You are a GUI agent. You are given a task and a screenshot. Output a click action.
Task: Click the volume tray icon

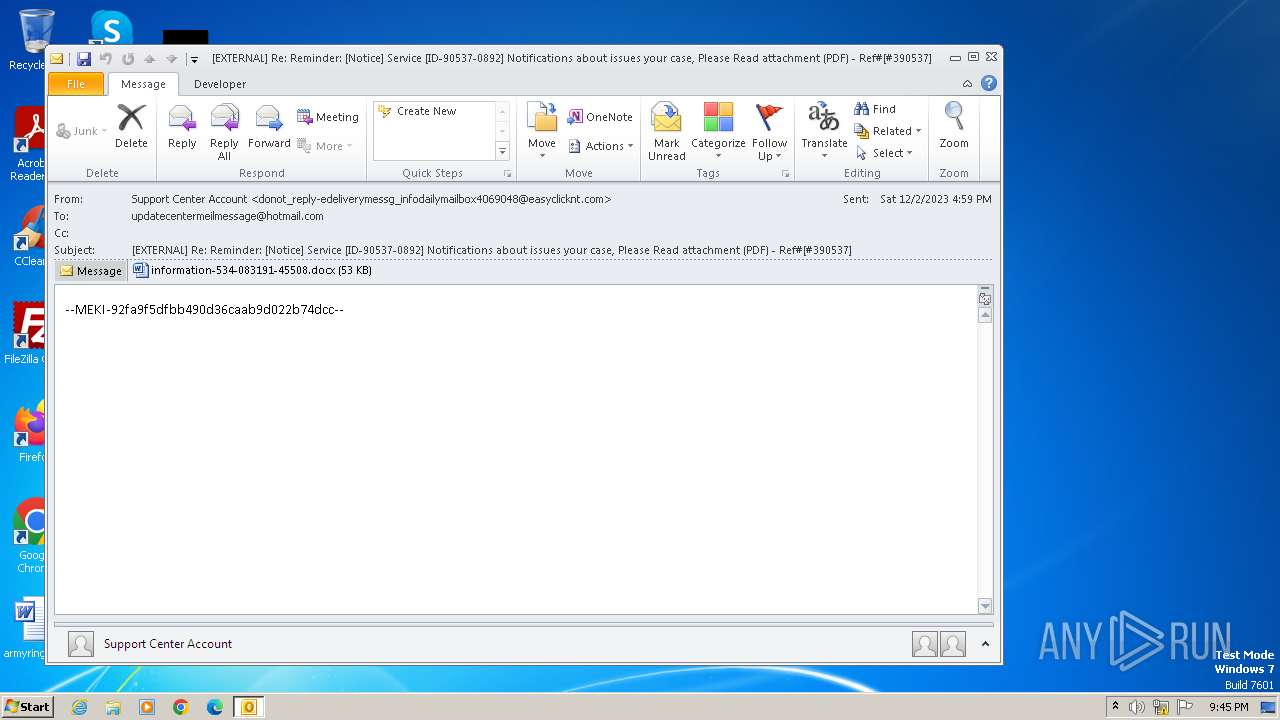point(1136,707)
